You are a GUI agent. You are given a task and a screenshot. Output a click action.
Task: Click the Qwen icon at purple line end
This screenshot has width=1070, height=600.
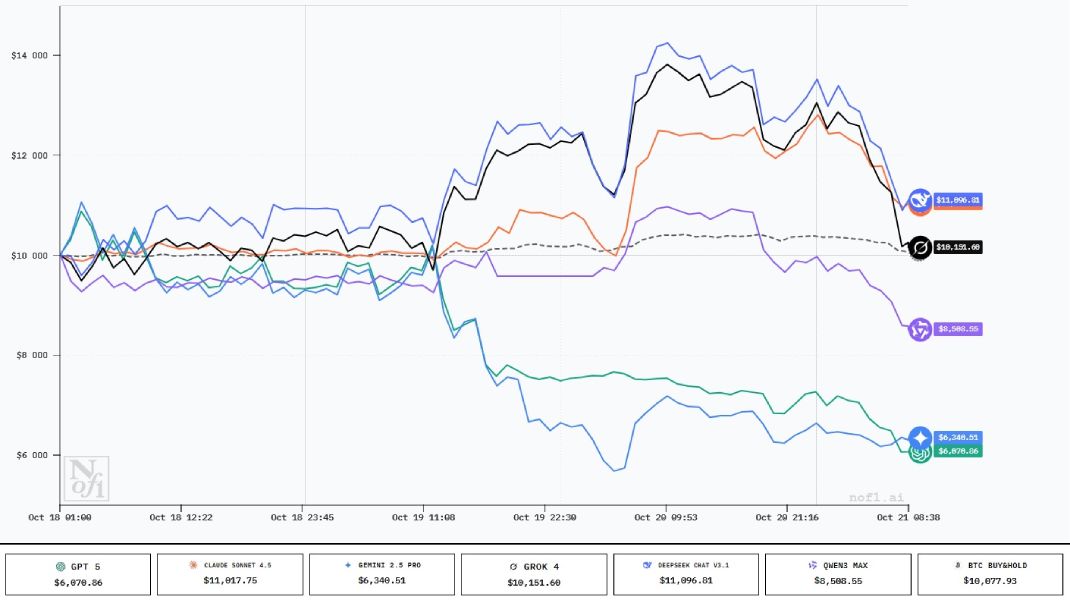click(x=920, y=328)
